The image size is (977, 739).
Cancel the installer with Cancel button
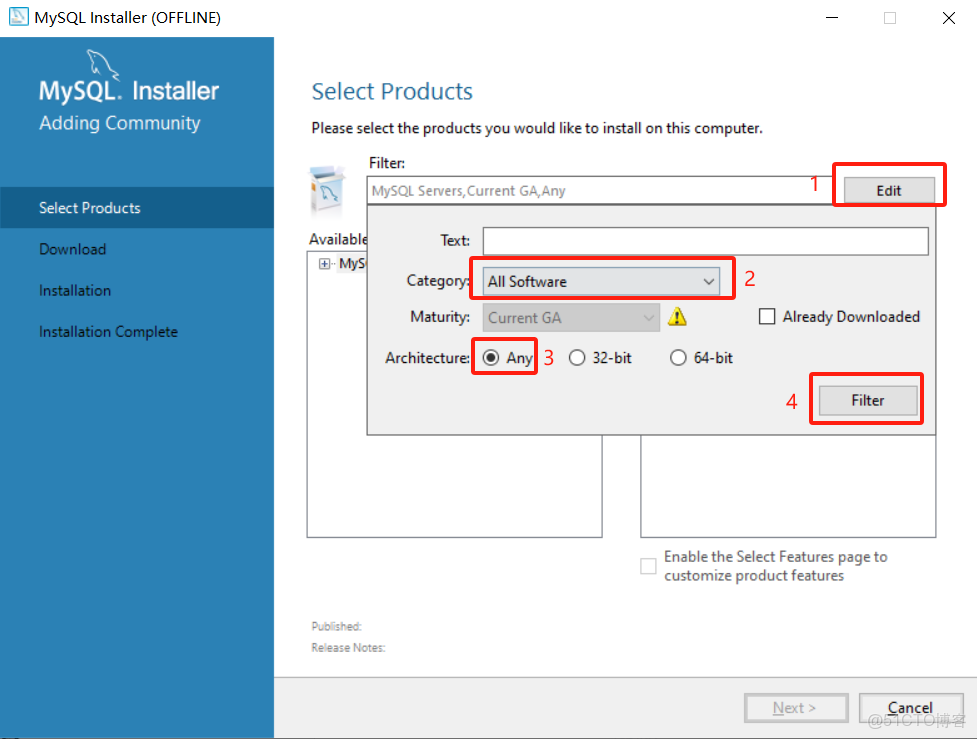[910, 708]
